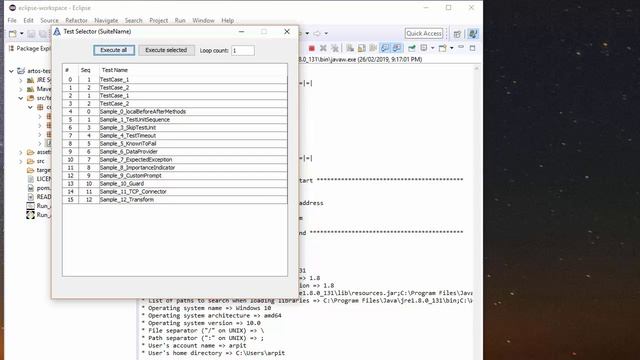The width and height of the screenshot is (640, 360).
Task: Select Sample_1_TestUnitSequence row
Action: pos(175,120)
